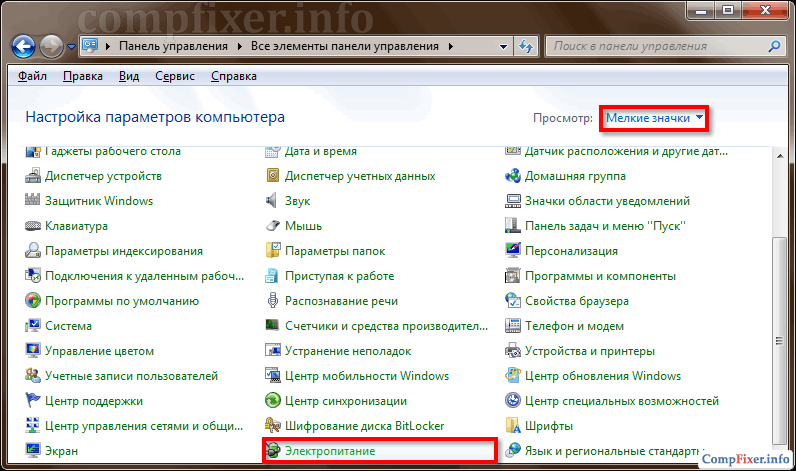
Task: Open the Звук speaker icon
Action: pyautogui.click(x=273, y=200)
